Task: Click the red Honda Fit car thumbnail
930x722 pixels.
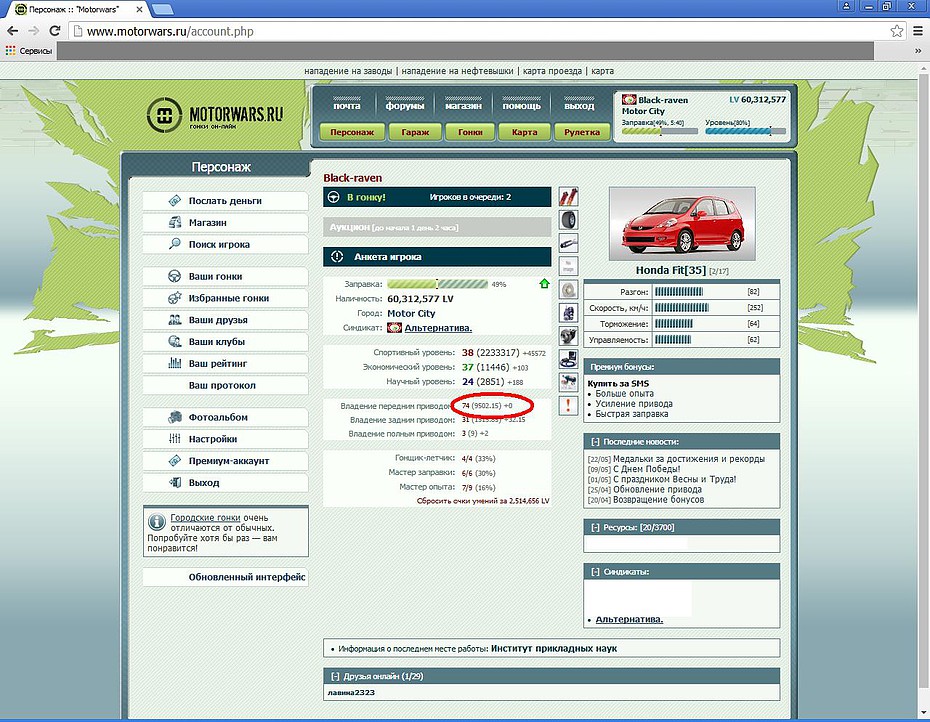Action: pyautogui.click(x=682, y=224)
